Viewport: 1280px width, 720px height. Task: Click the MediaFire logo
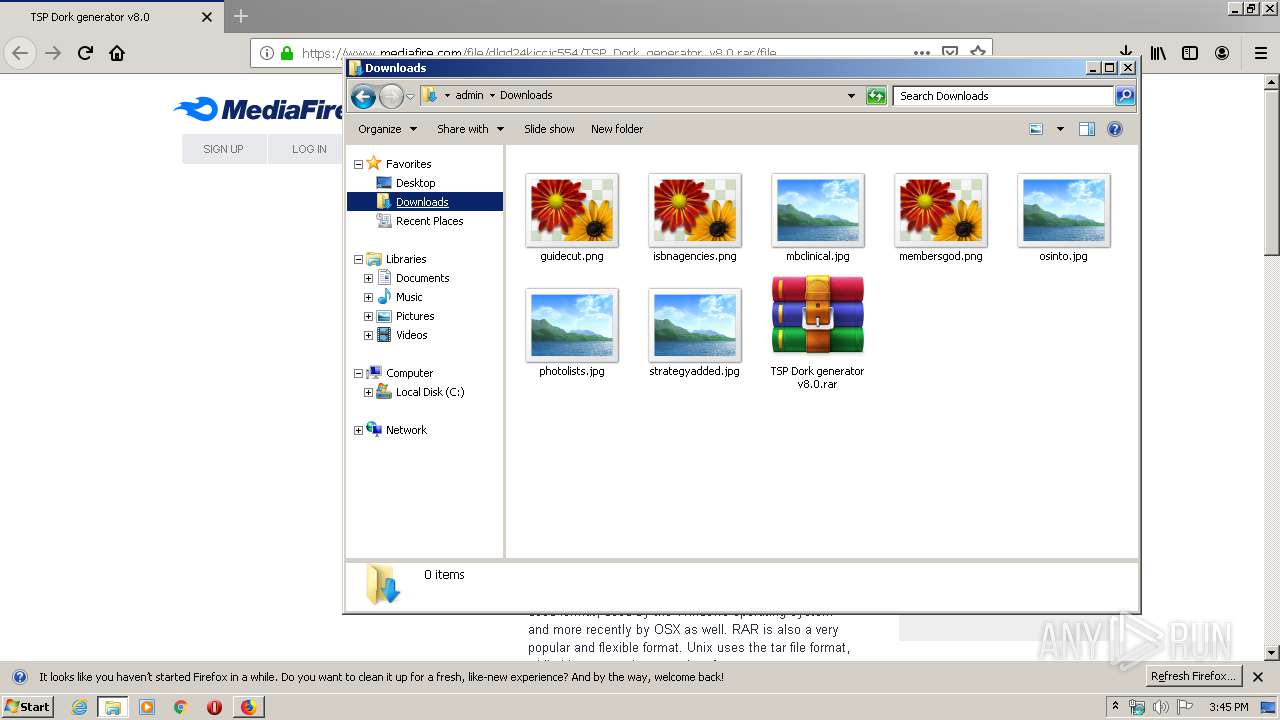pos(259,109)
